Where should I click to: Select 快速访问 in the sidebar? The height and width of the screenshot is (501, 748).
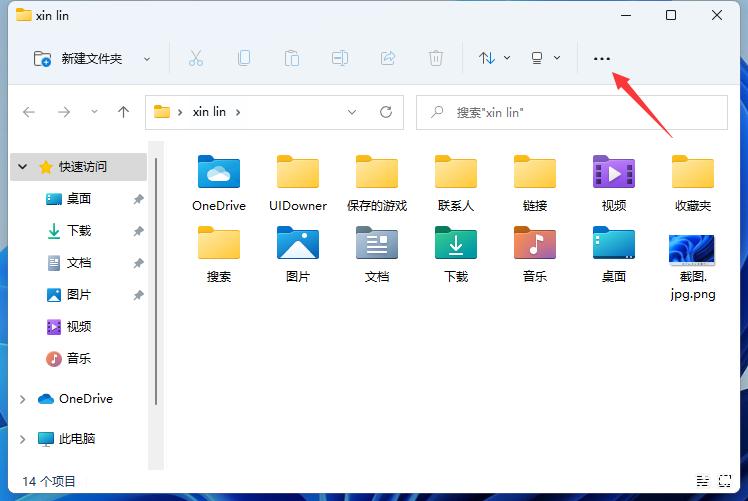(x=78, y=167)
